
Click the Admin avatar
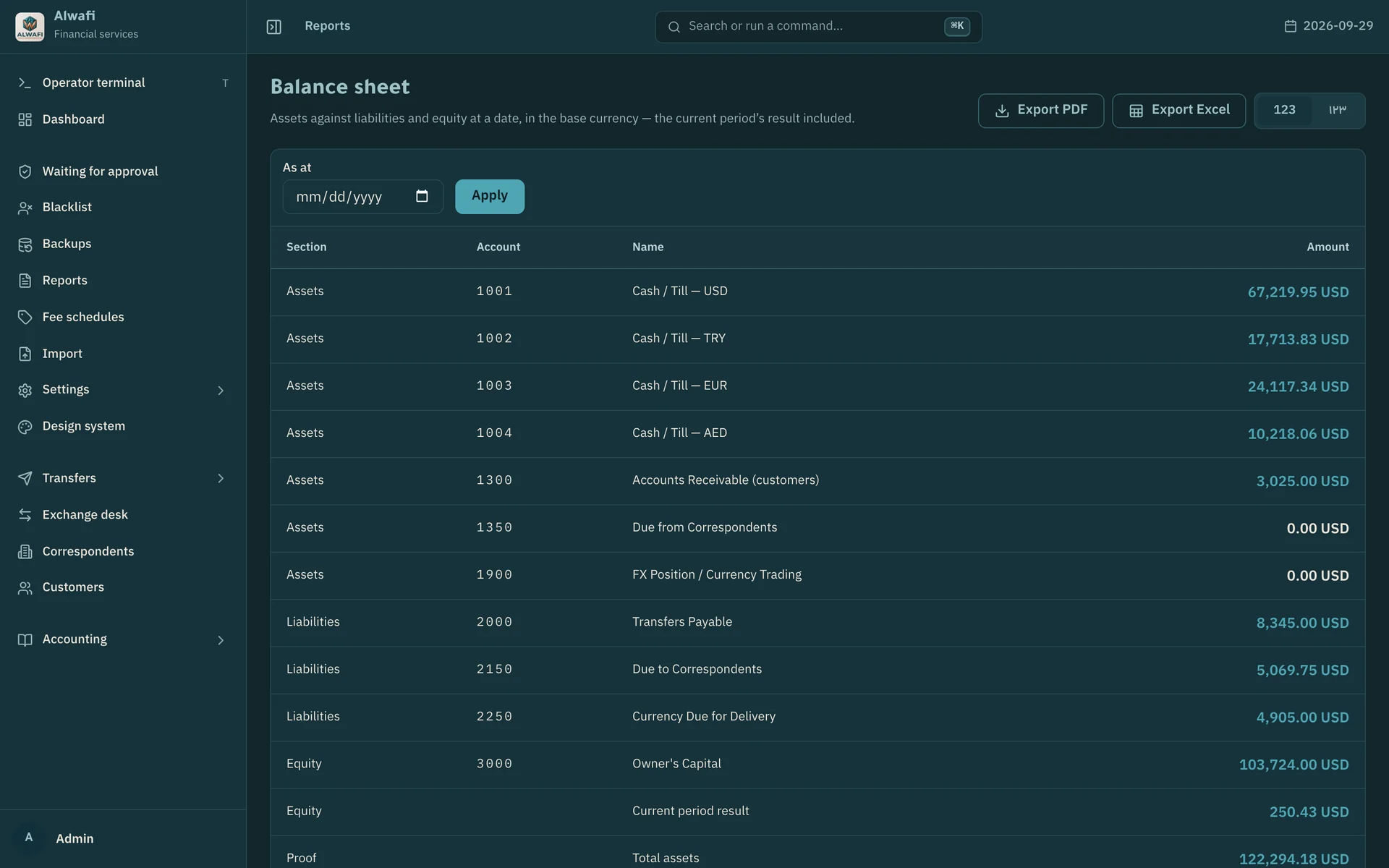(x=29, y=838)
